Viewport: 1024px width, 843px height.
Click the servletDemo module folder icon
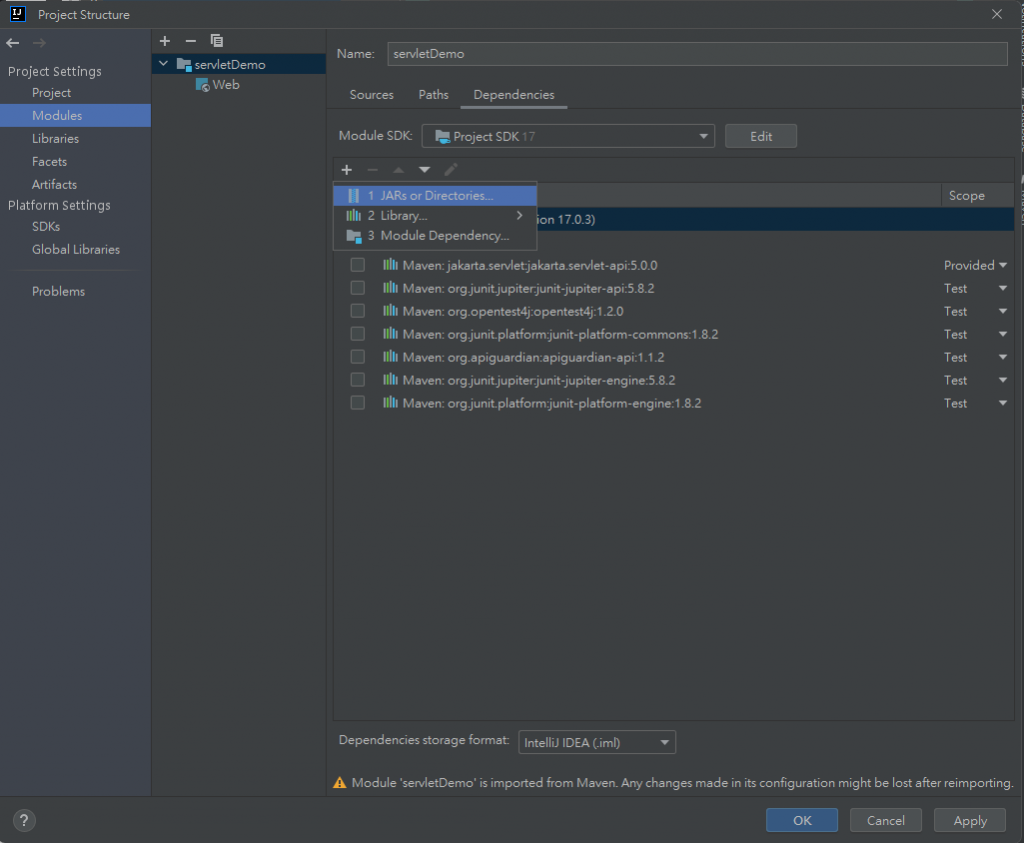click(184, 65)
